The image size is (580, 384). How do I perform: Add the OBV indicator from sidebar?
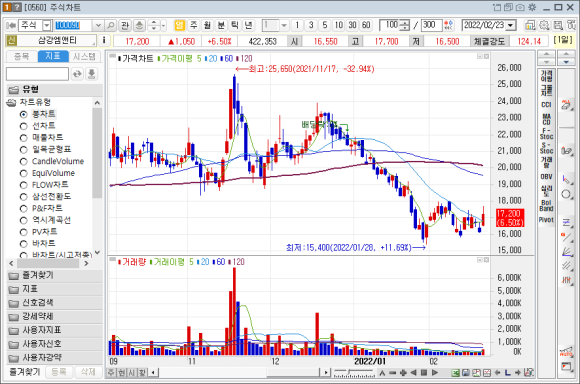click(x=546, y=176)
